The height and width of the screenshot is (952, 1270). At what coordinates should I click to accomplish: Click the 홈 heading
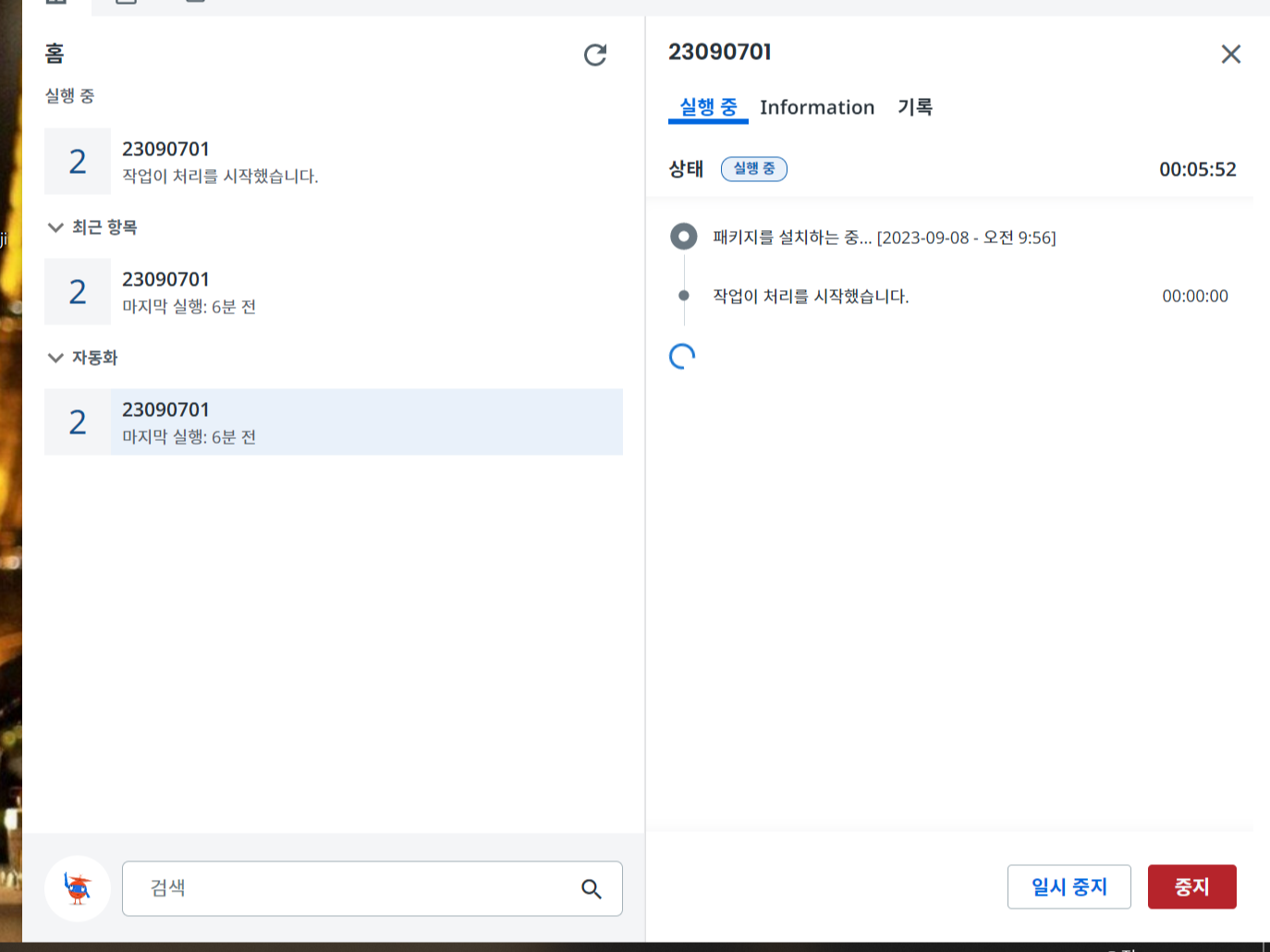click(55, 54)
